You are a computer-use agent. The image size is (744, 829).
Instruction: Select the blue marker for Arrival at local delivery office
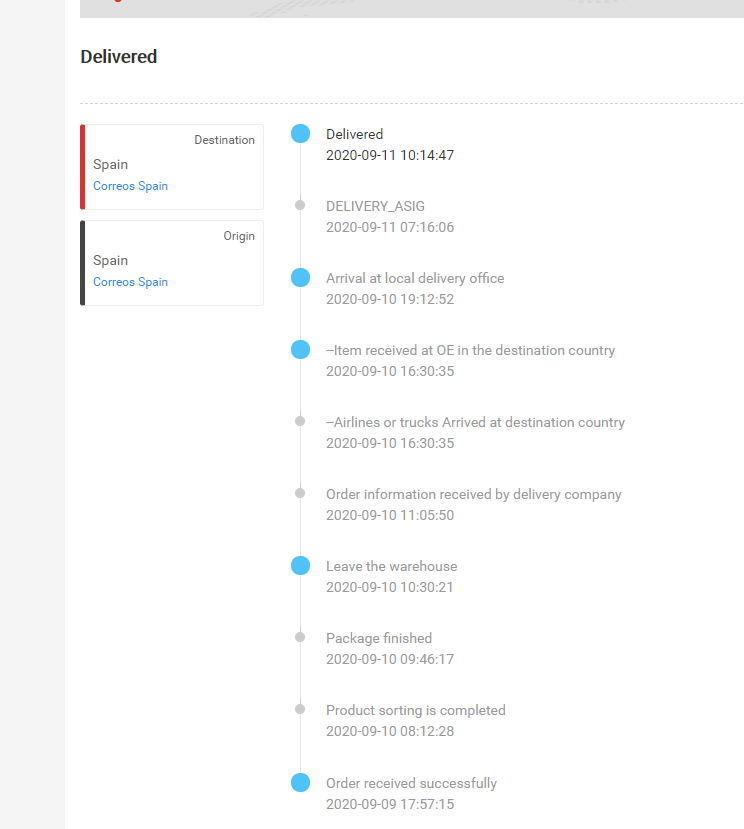click(x=300, y=278)
